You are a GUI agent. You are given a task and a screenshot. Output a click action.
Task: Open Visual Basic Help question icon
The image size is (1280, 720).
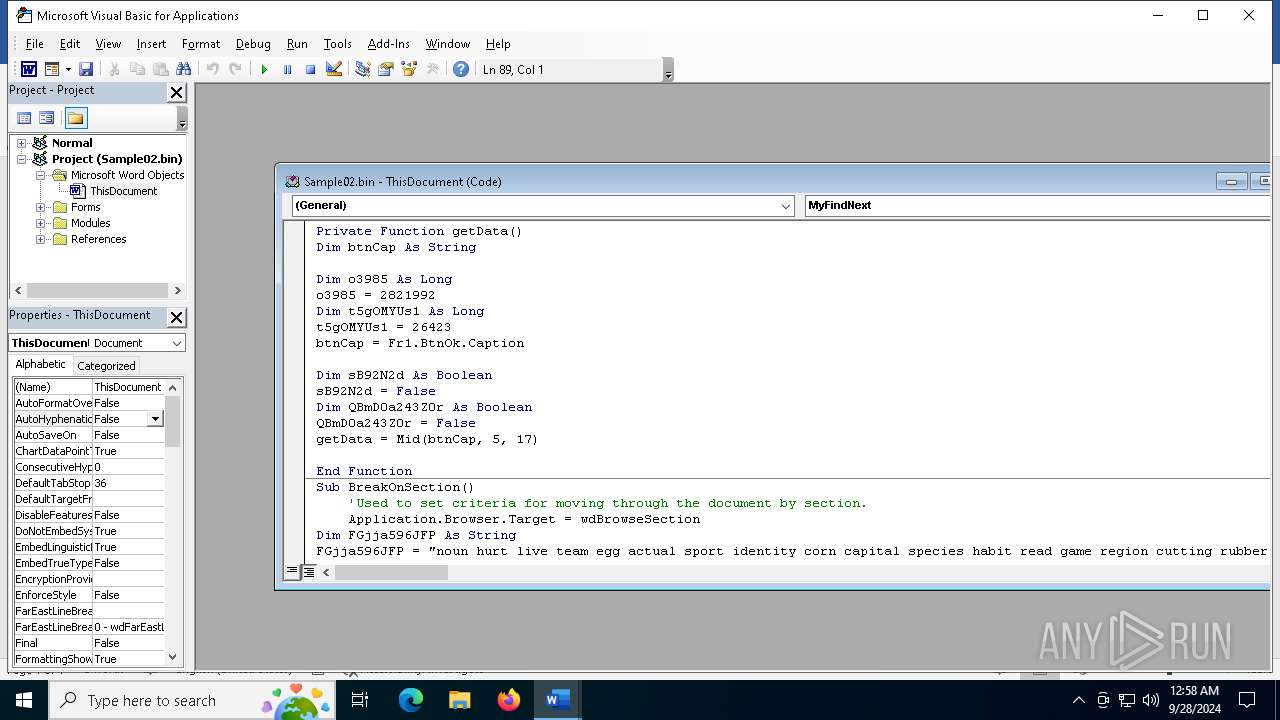point(460,69)
